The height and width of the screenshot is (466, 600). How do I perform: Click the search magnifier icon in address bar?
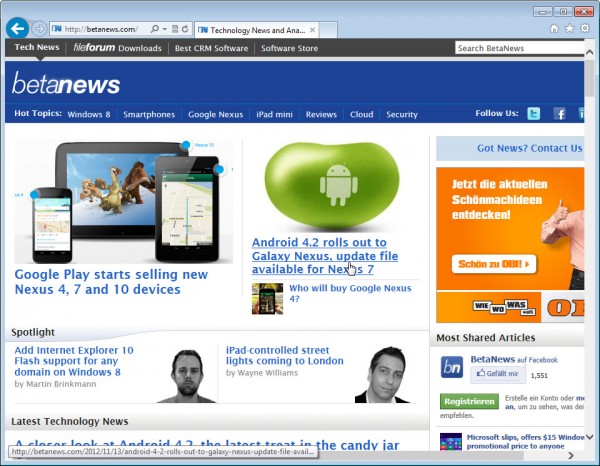point(155,29)
